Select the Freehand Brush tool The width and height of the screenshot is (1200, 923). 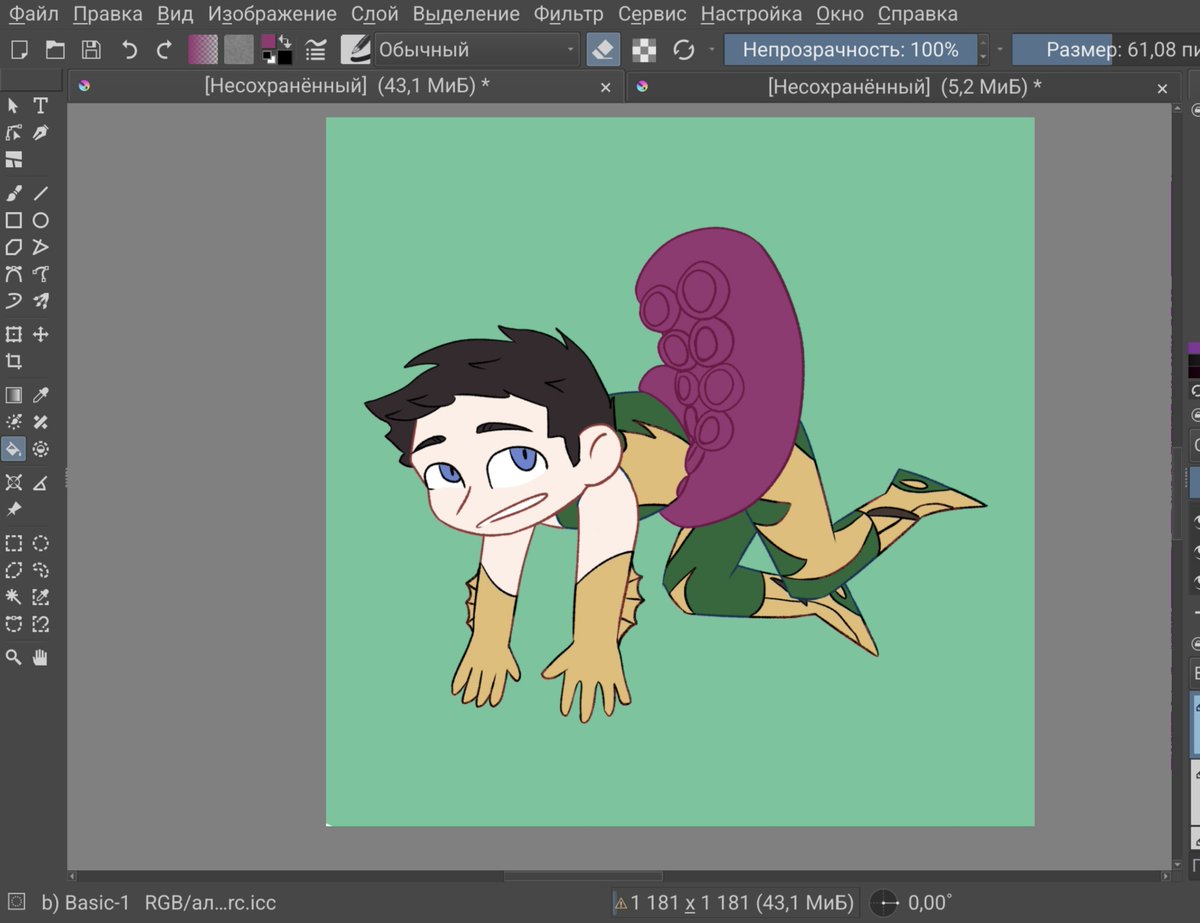point(14,193)
